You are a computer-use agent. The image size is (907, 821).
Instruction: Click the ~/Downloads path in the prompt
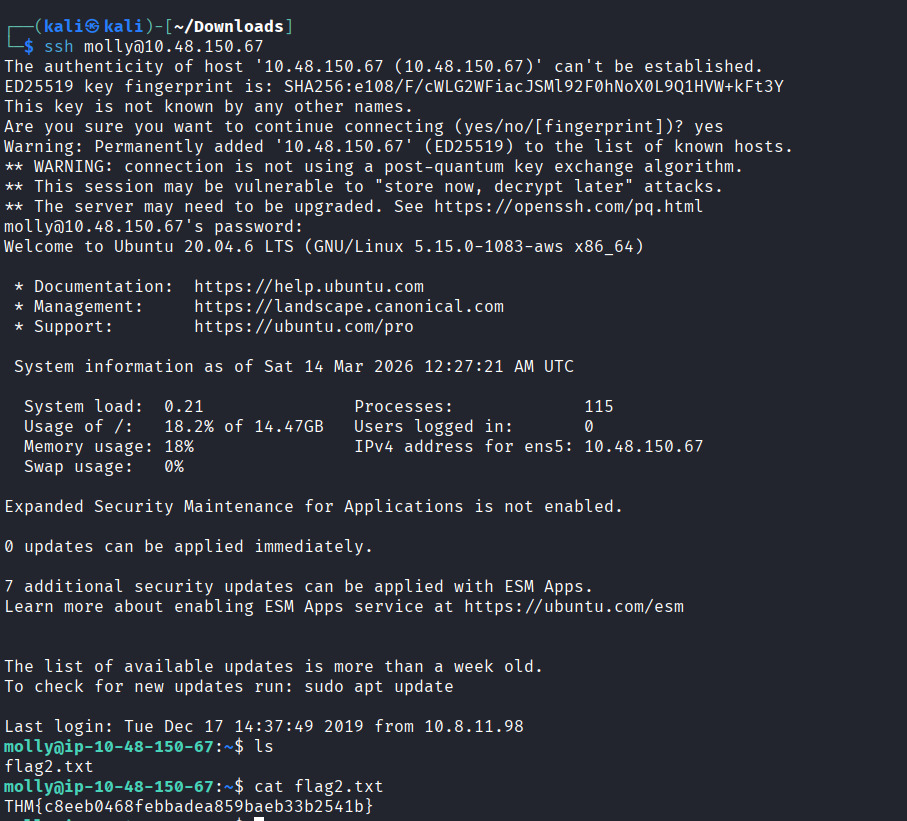pyautogui.click(x=229, y=26)
